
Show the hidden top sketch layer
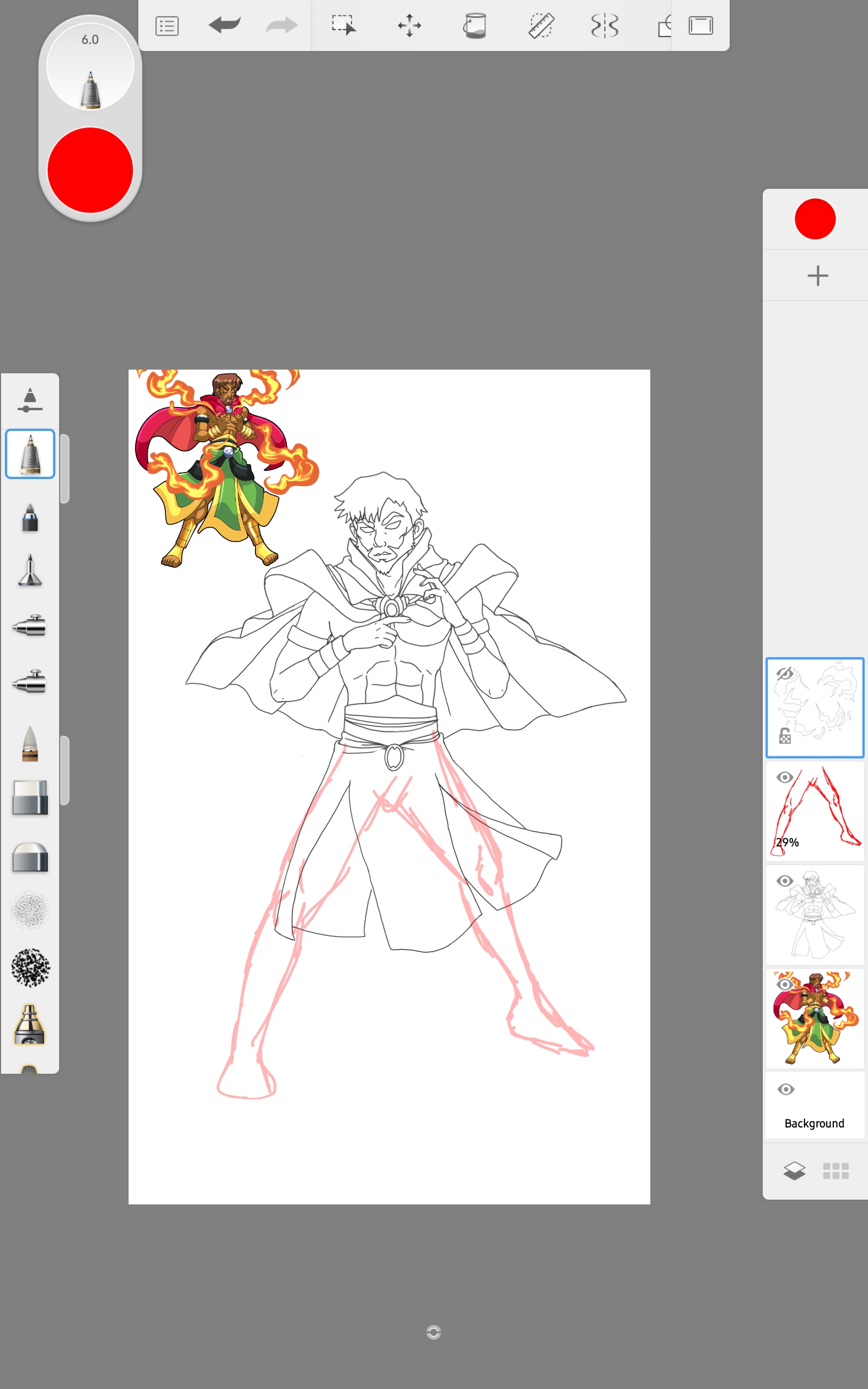pos(784,673)
